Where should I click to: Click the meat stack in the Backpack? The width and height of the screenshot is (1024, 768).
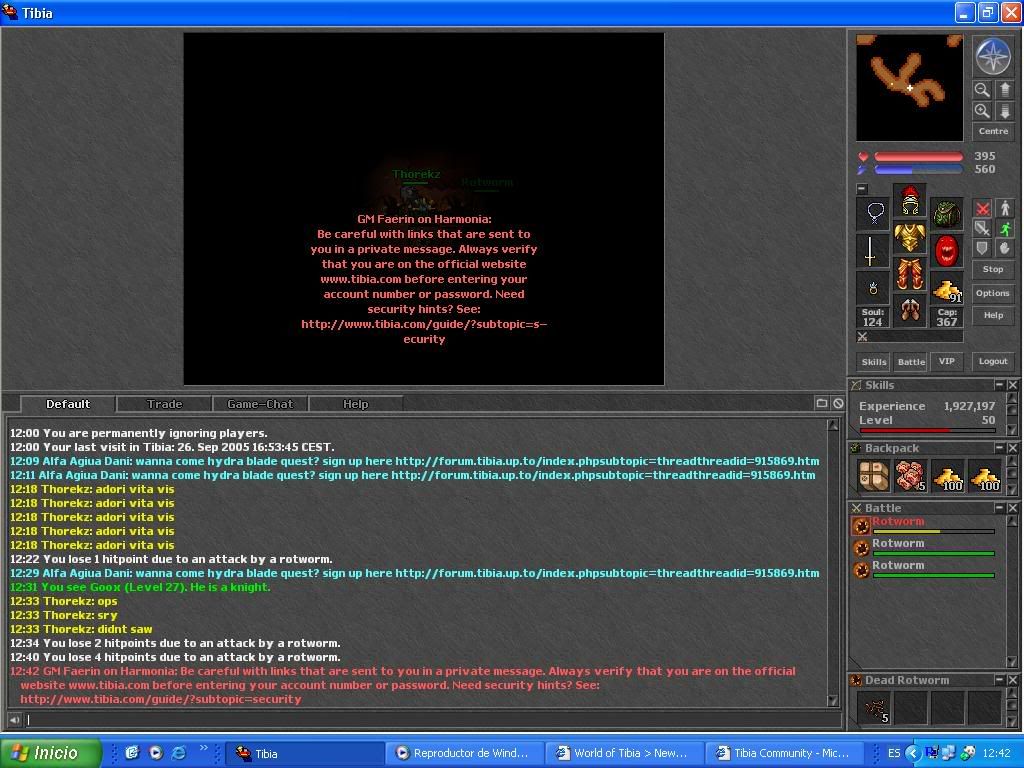point(910,475)
